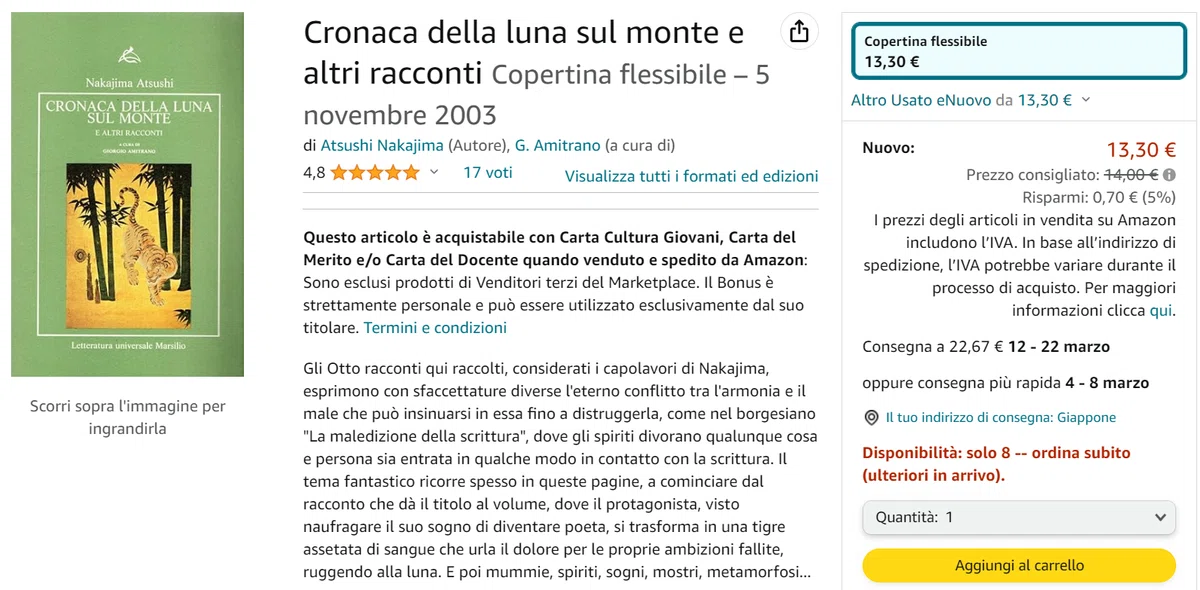Click Visualizza tutti i formati ed edizioni
Screen dimensions: 1200x590
coord(691,176)
